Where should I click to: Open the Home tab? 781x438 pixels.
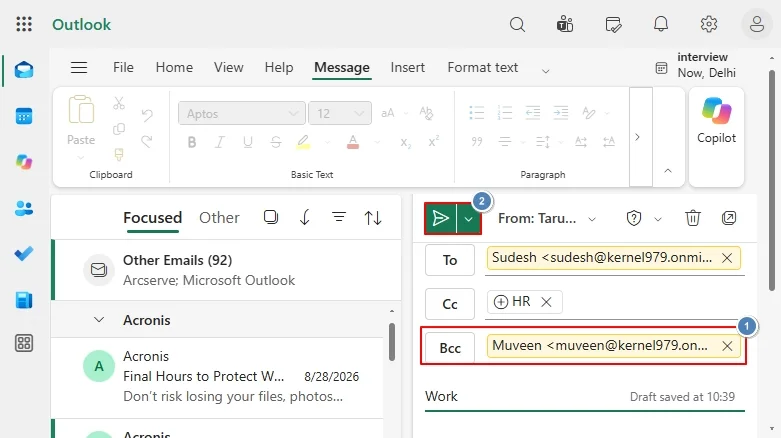point(174,67)
